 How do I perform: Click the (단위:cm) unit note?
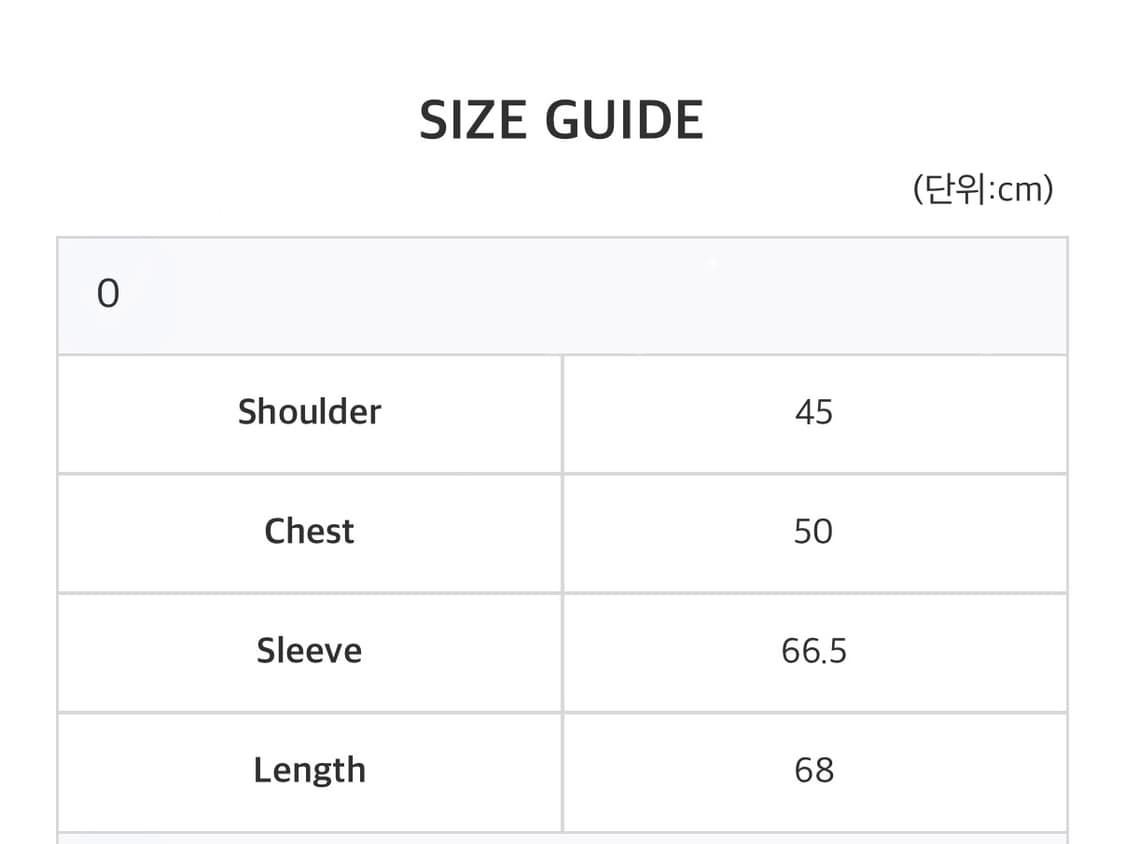982,189
